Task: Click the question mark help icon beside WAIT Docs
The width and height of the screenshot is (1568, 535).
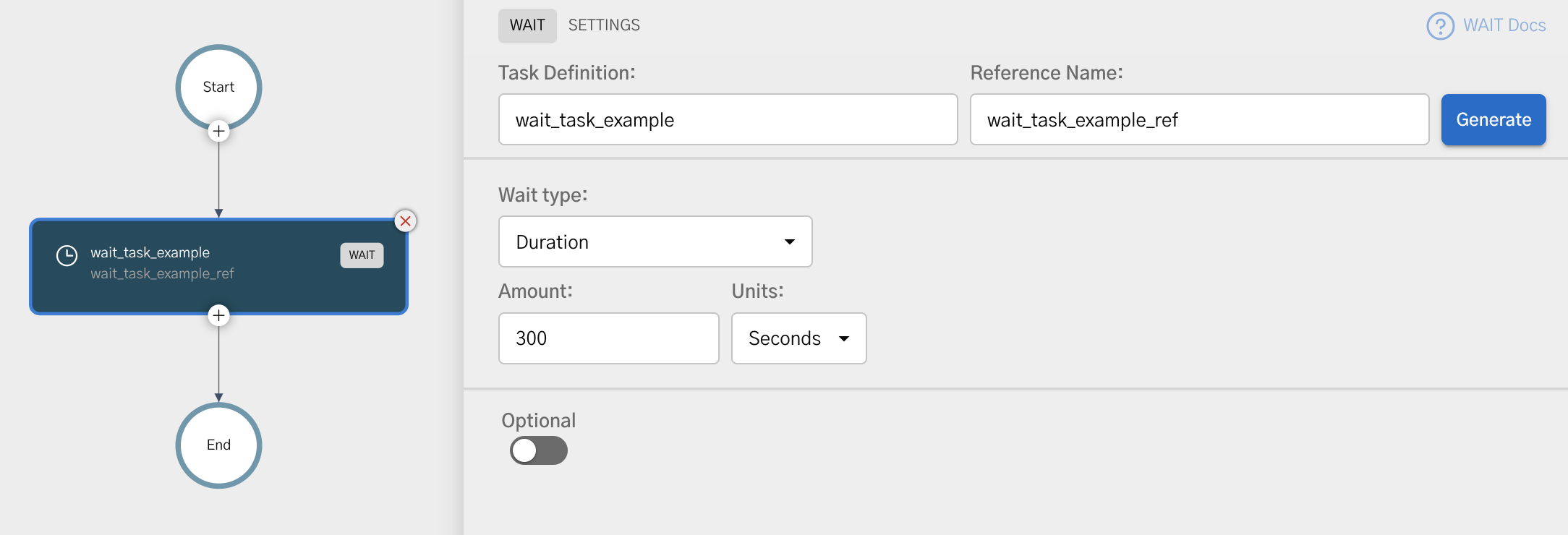Action: click(x=1439, y=25)
